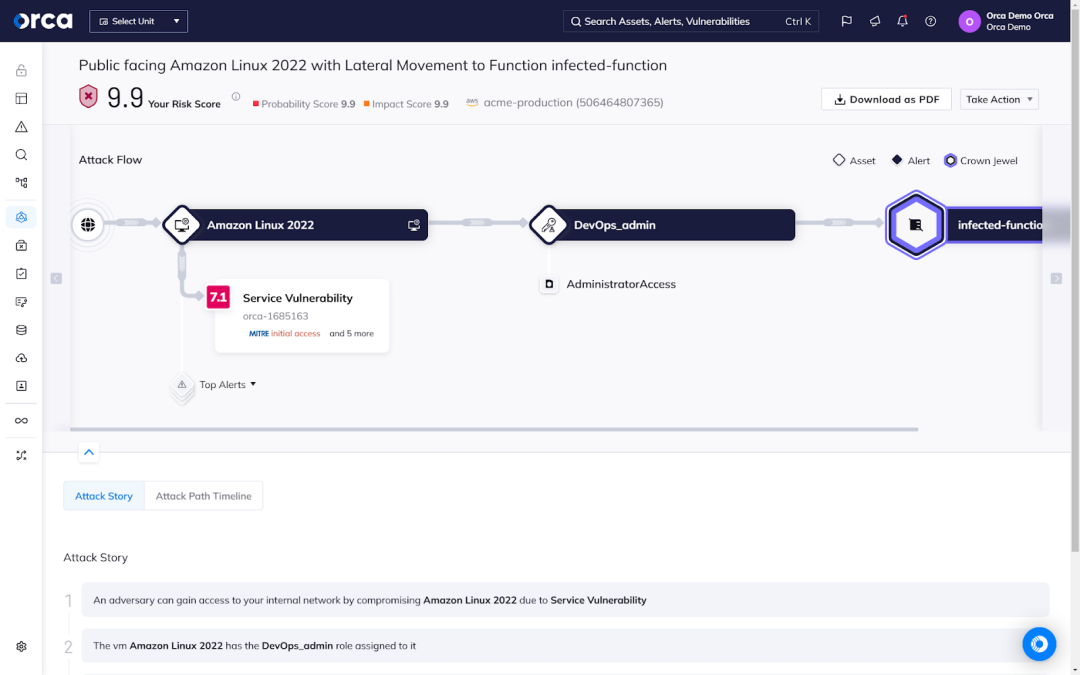Collapse the attack flow with chevron up
The width and height of the screenshot is (1080, 675).
click(89, 452)
